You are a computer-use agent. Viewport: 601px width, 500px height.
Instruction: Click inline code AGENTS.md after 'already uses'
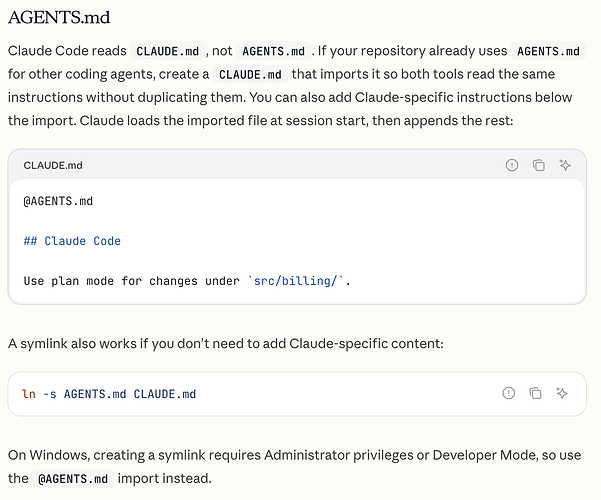click(548, 51)
